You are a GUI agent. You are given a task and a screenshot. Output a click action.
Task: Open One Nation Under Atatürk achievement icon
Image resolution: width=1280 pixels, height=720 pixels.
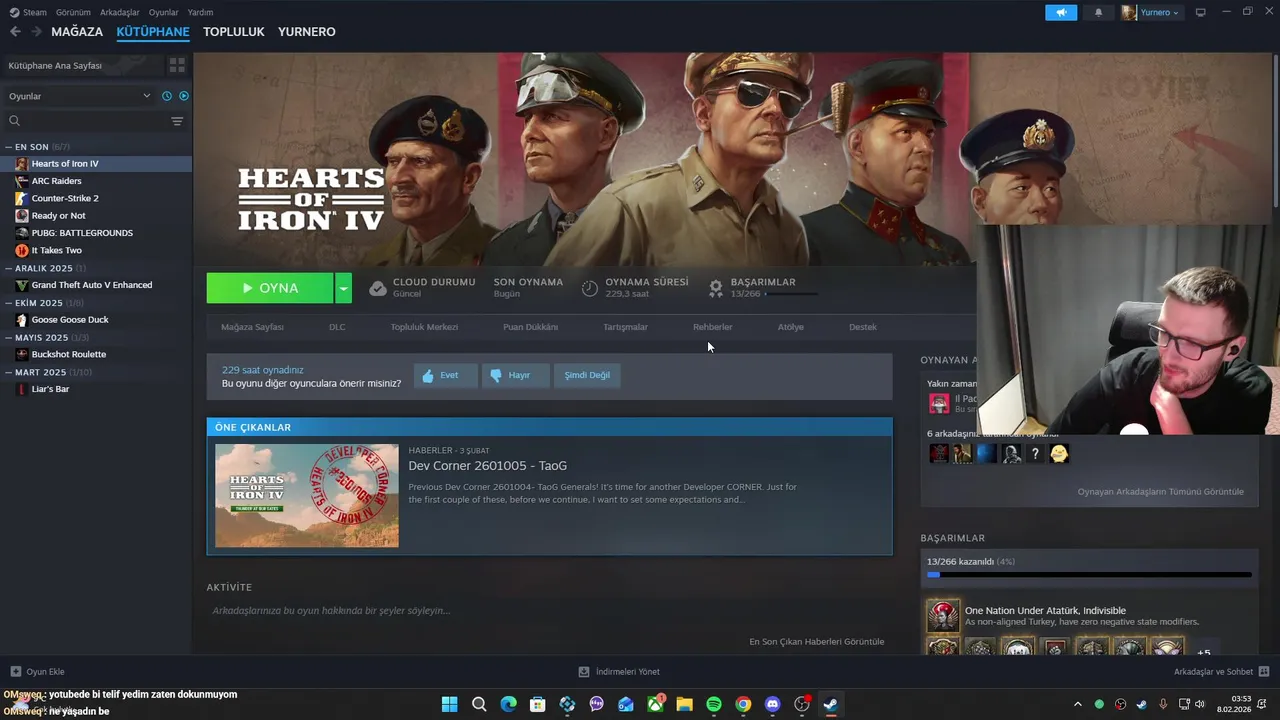tap(943, 615)
